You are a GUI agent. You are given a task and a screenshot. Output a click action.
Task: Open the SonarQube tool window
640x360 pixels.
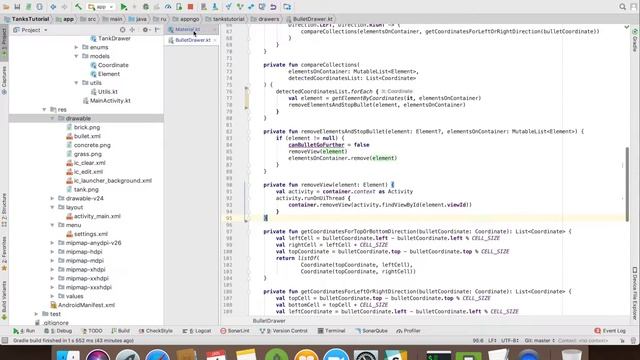[x=371, y=331]
